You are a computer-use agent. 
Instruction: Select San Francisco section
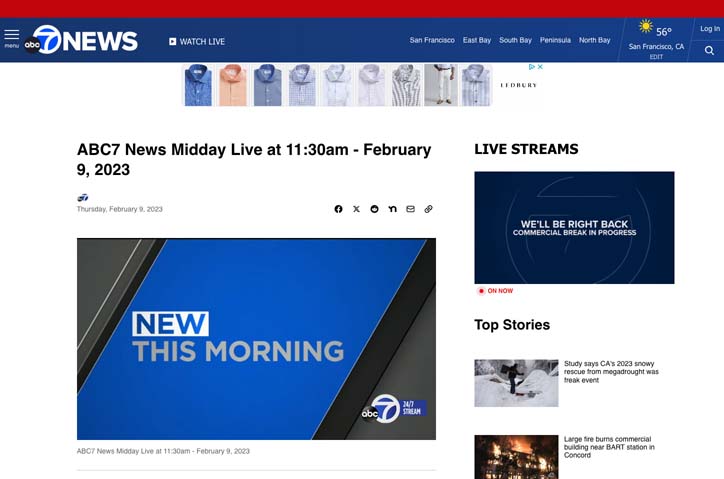point(432,40)
